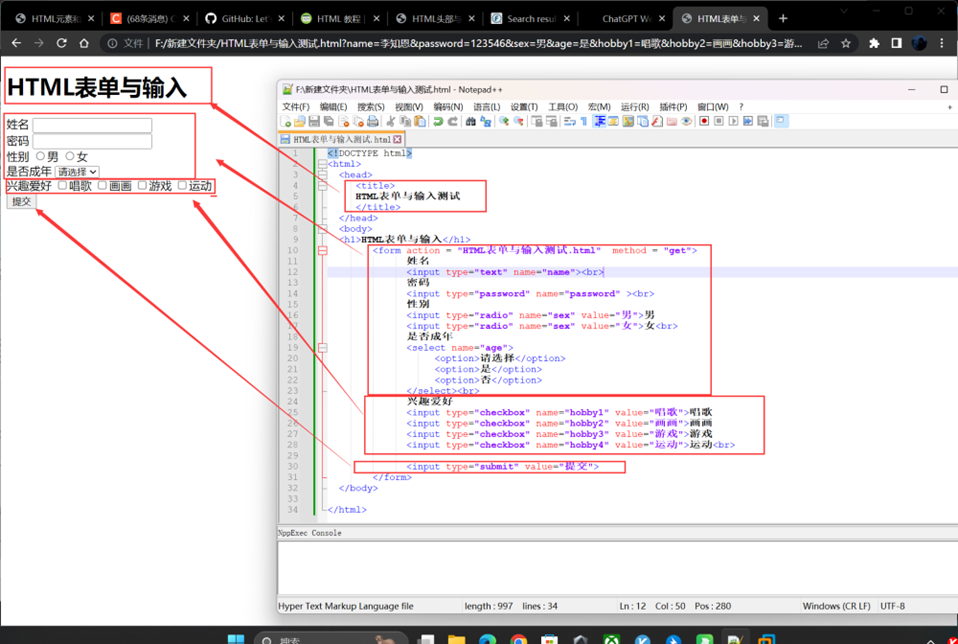The image size is (958, 644).
Task: Collapse the form tag fold marker
Action: 322,251
